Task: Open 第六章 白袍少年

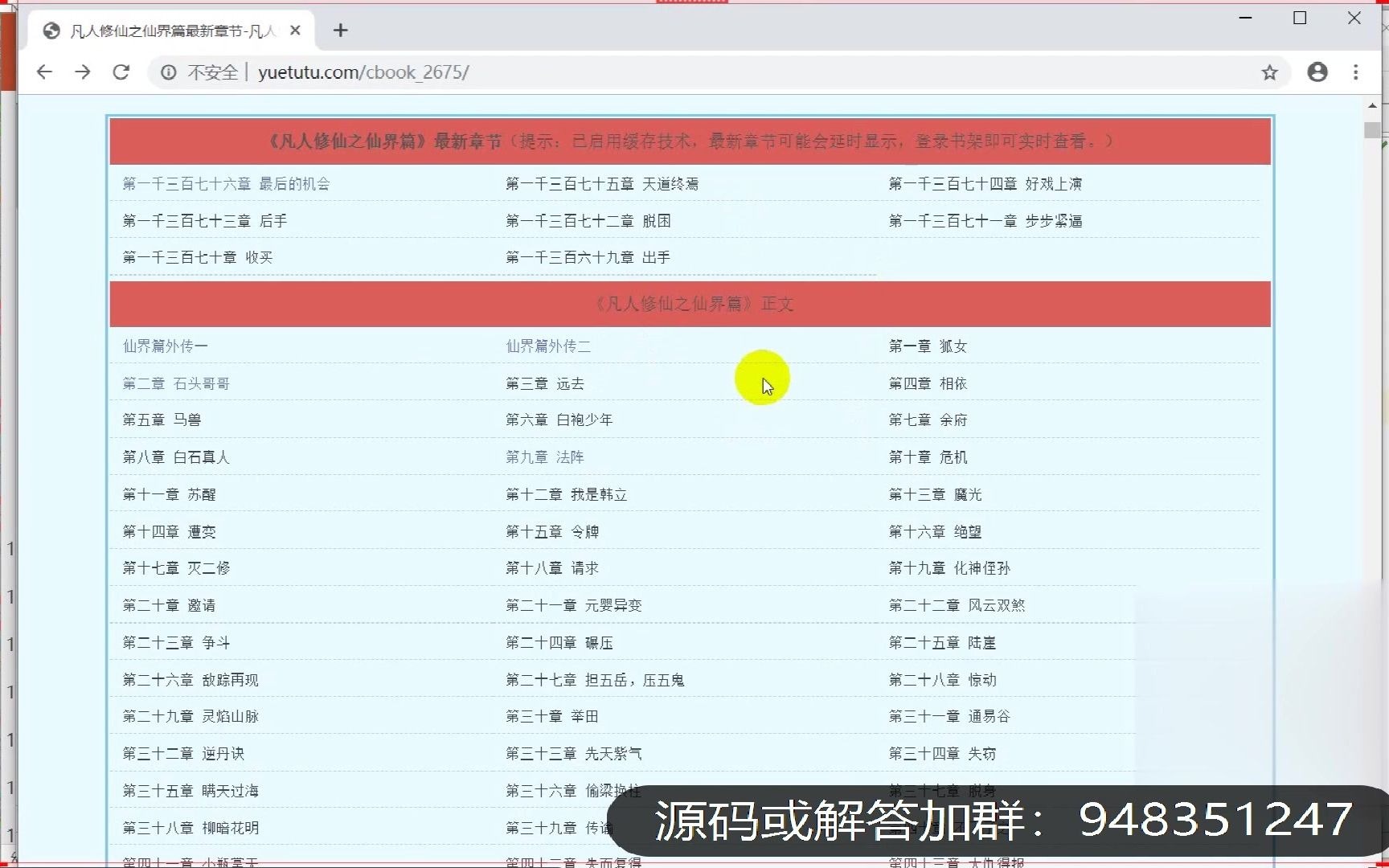Action: coord(559,420)
